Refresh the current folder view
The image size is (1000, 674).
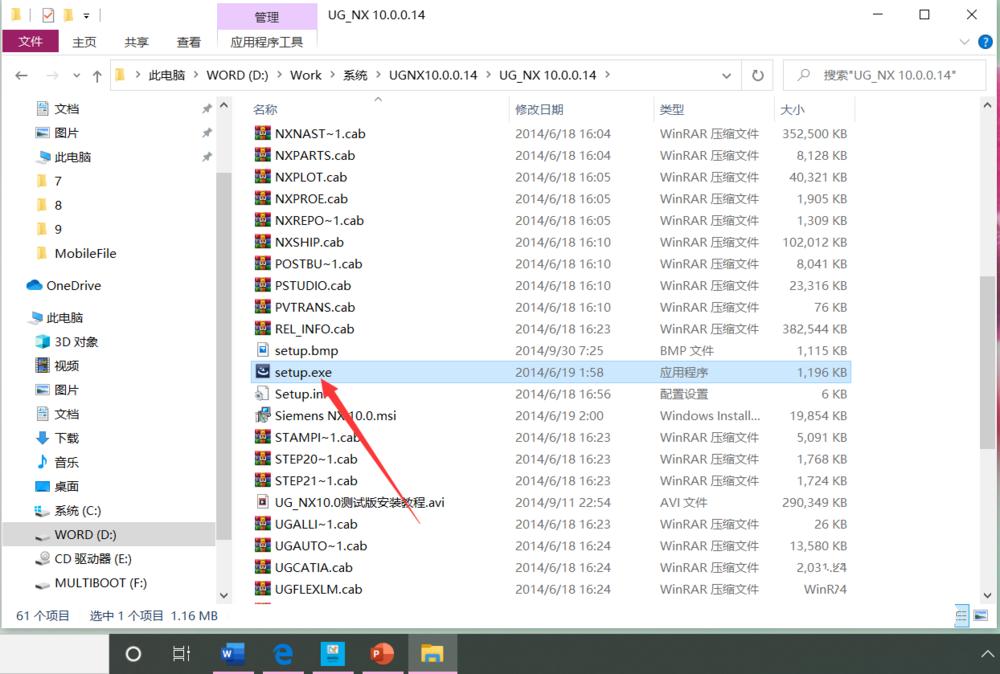(x=758, y=75)
